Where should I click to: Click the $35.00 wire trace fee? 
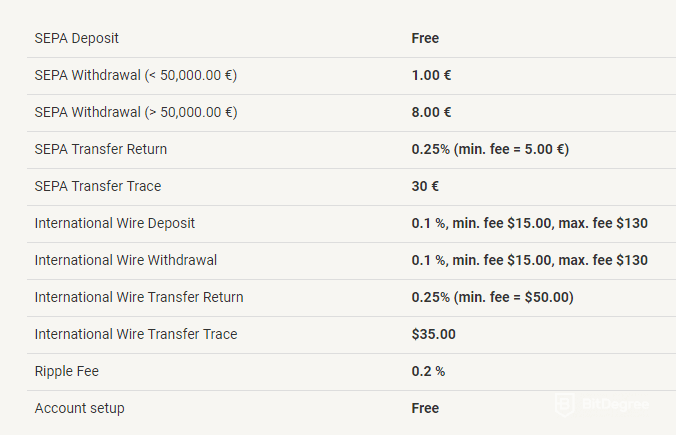[x=433, y=334]
